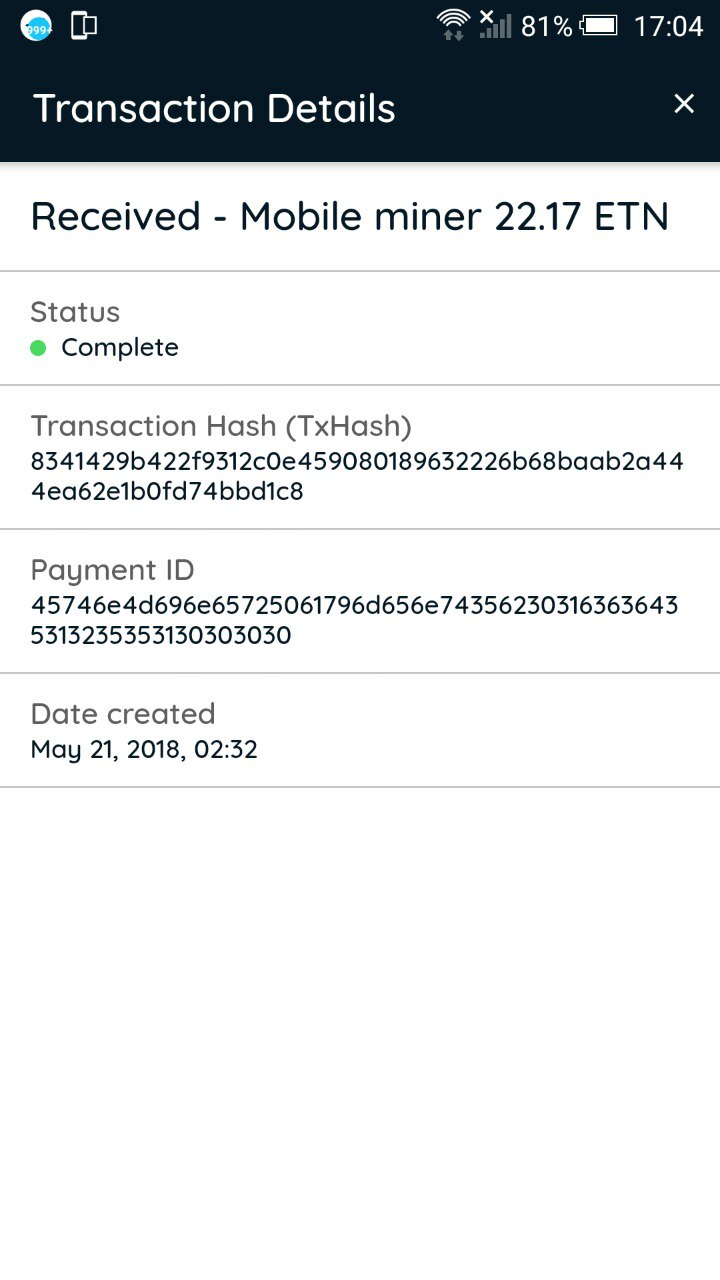
Task: Tap the battery icon
Action: (x=600, y=26)
